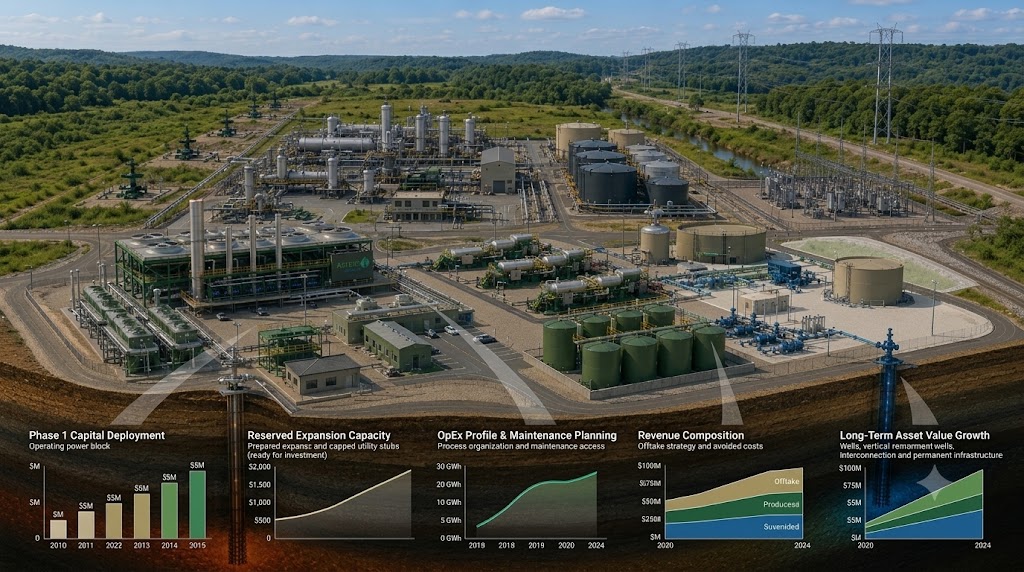Click "2020" under Asset Value Growth chart
This screenshot has height=572, width=1024.
point(865,545)
